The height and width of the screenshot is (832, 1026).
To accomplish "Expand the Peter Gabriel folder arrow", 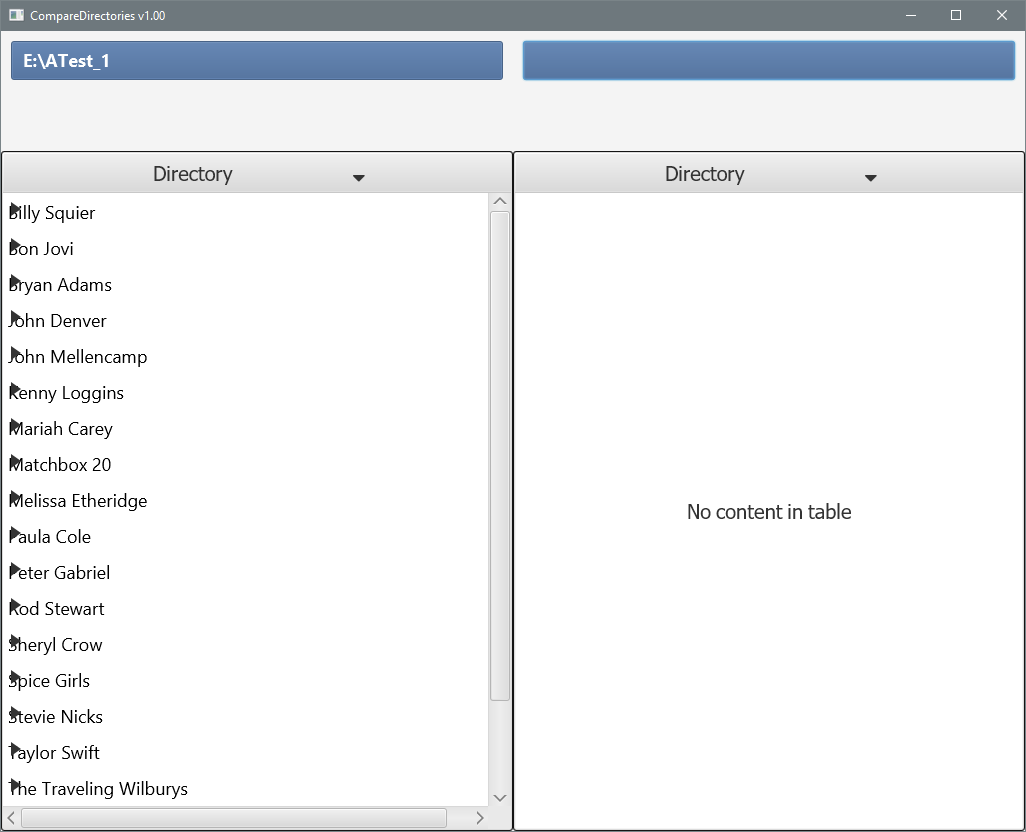I will [x=16, y=569].
